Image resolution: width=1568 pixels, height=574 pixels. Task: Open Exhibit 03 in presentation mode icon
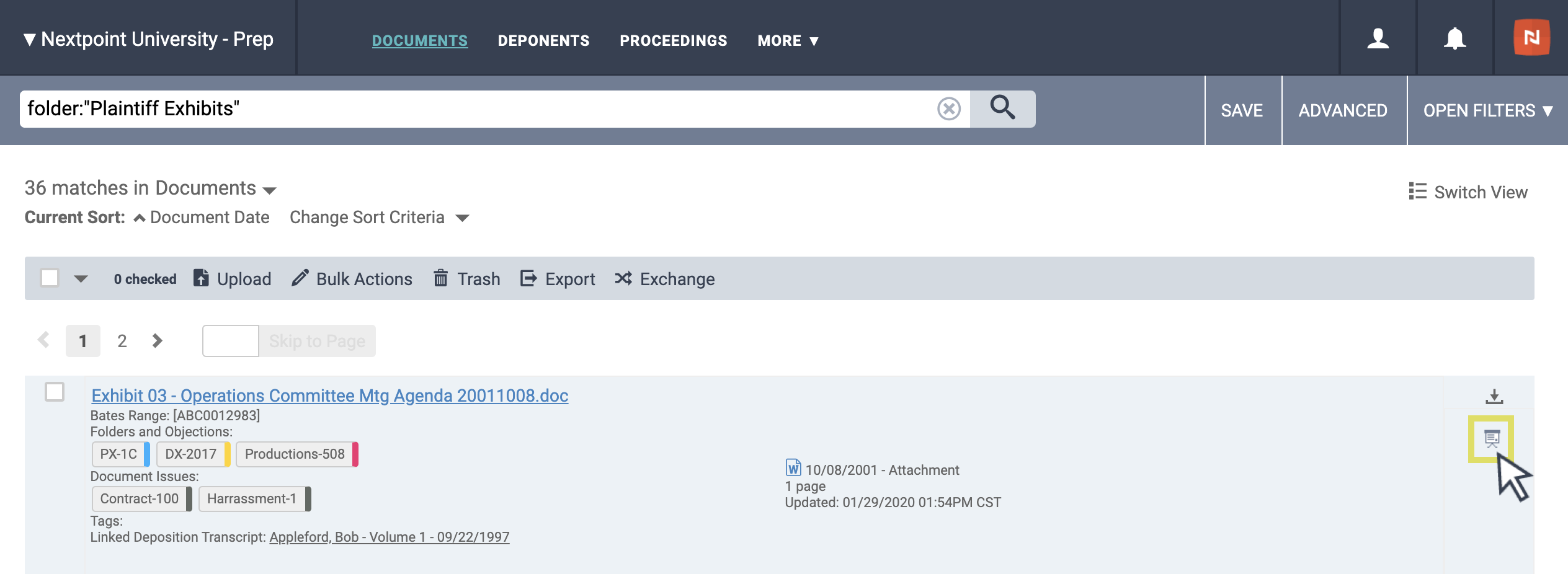pos(1492,439)
